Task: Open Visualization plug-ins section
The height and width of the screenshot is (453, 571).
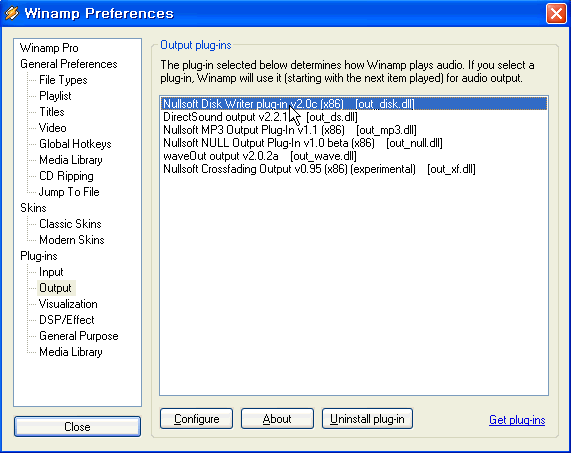Action: tap(68, 304)
